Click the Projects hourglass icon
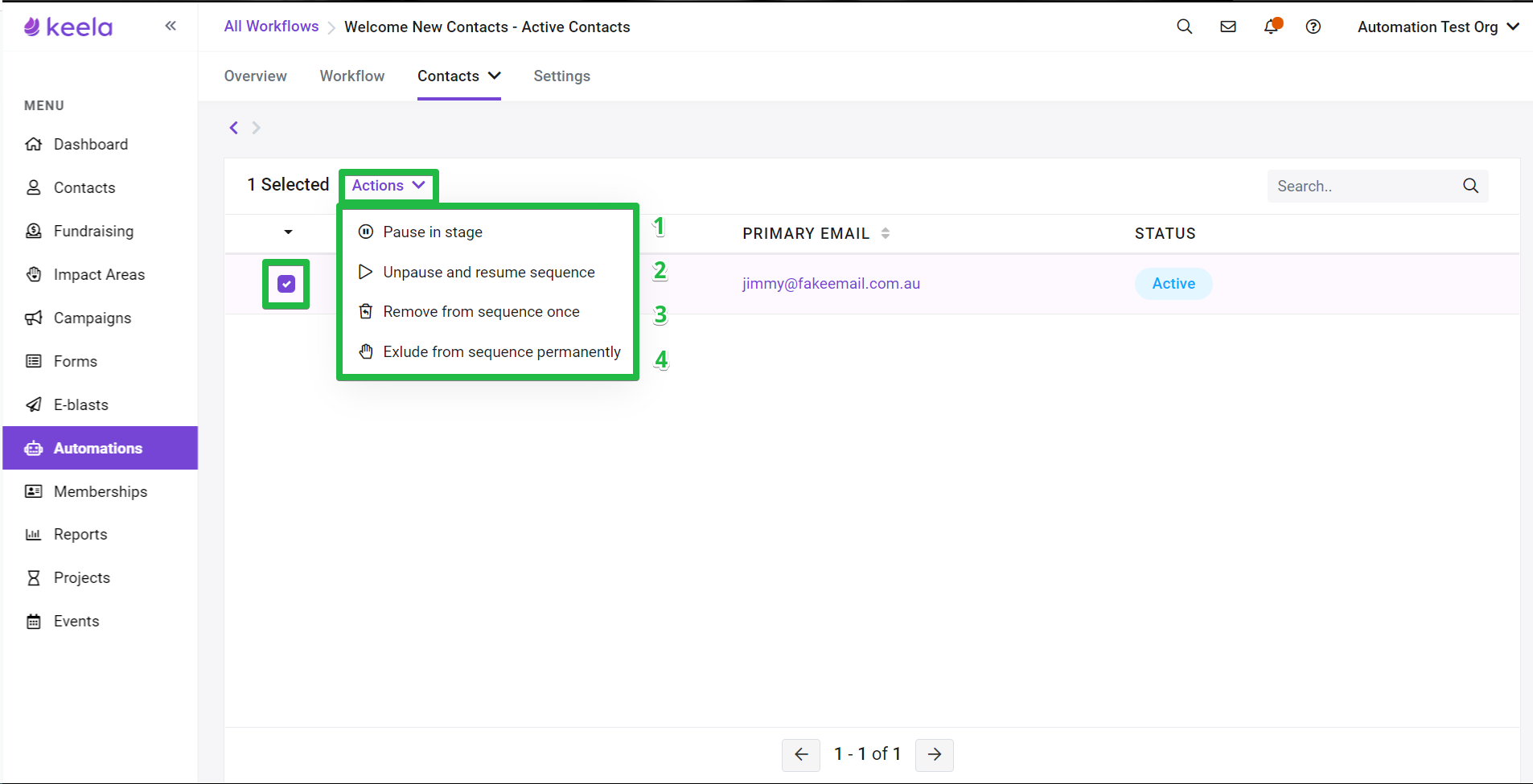This screenshot has height=784, width=1533. coord(34,577)
